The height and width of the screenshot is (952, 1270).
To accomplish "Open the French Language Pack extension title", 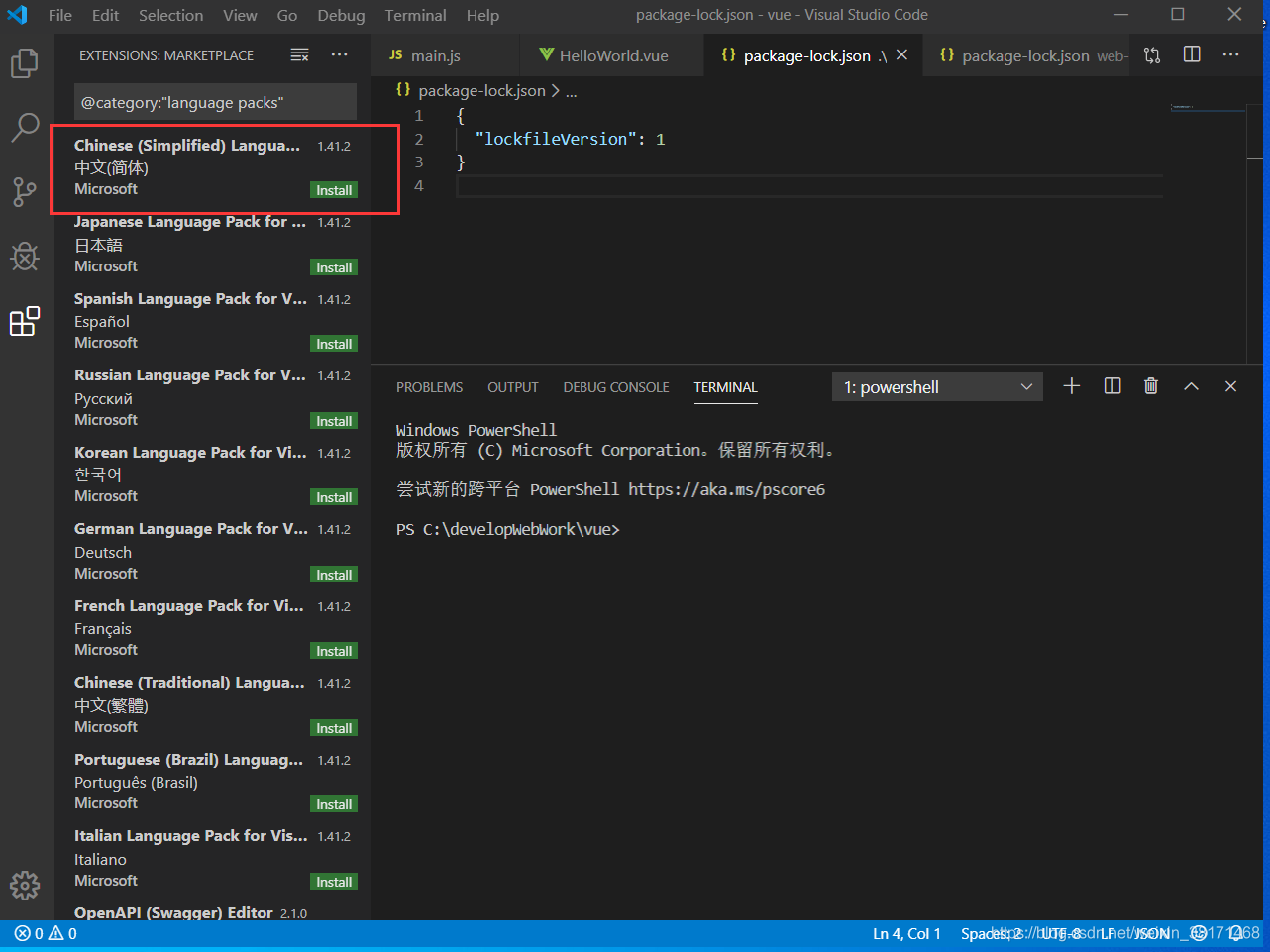I will (x=189, y=605).
